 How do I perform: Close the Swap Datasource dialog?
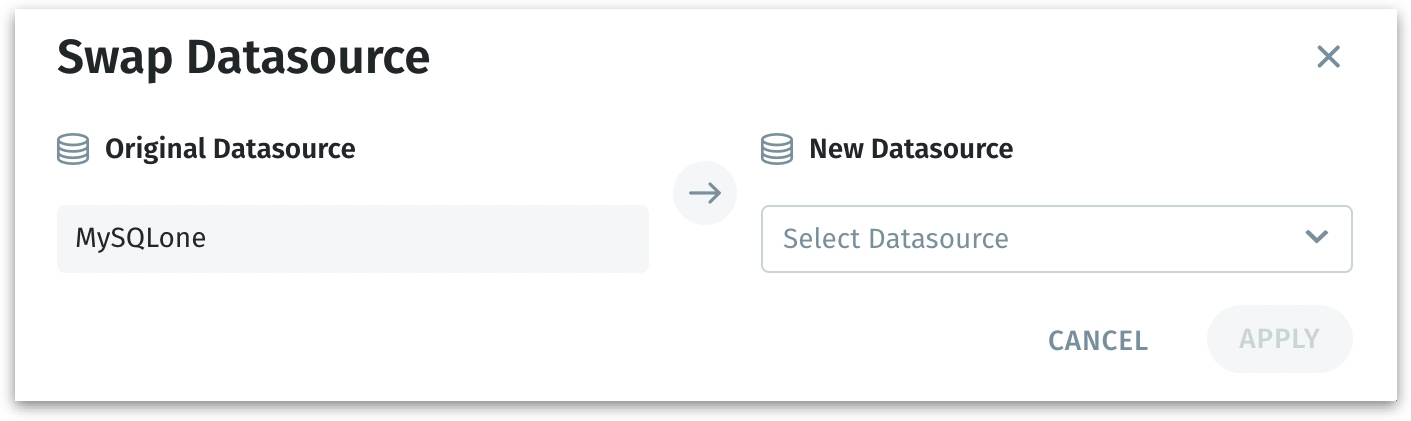tap(1328, 57)
